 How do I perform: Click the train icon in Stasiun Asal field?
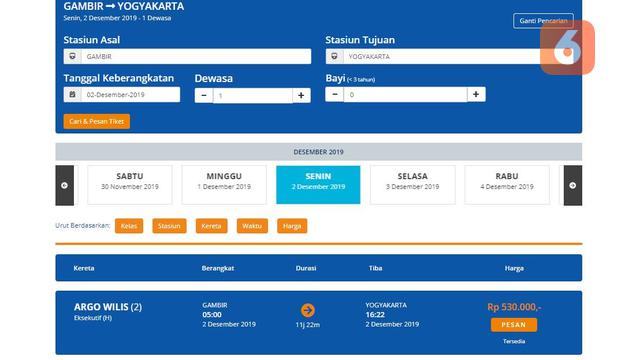pos(72,56)
